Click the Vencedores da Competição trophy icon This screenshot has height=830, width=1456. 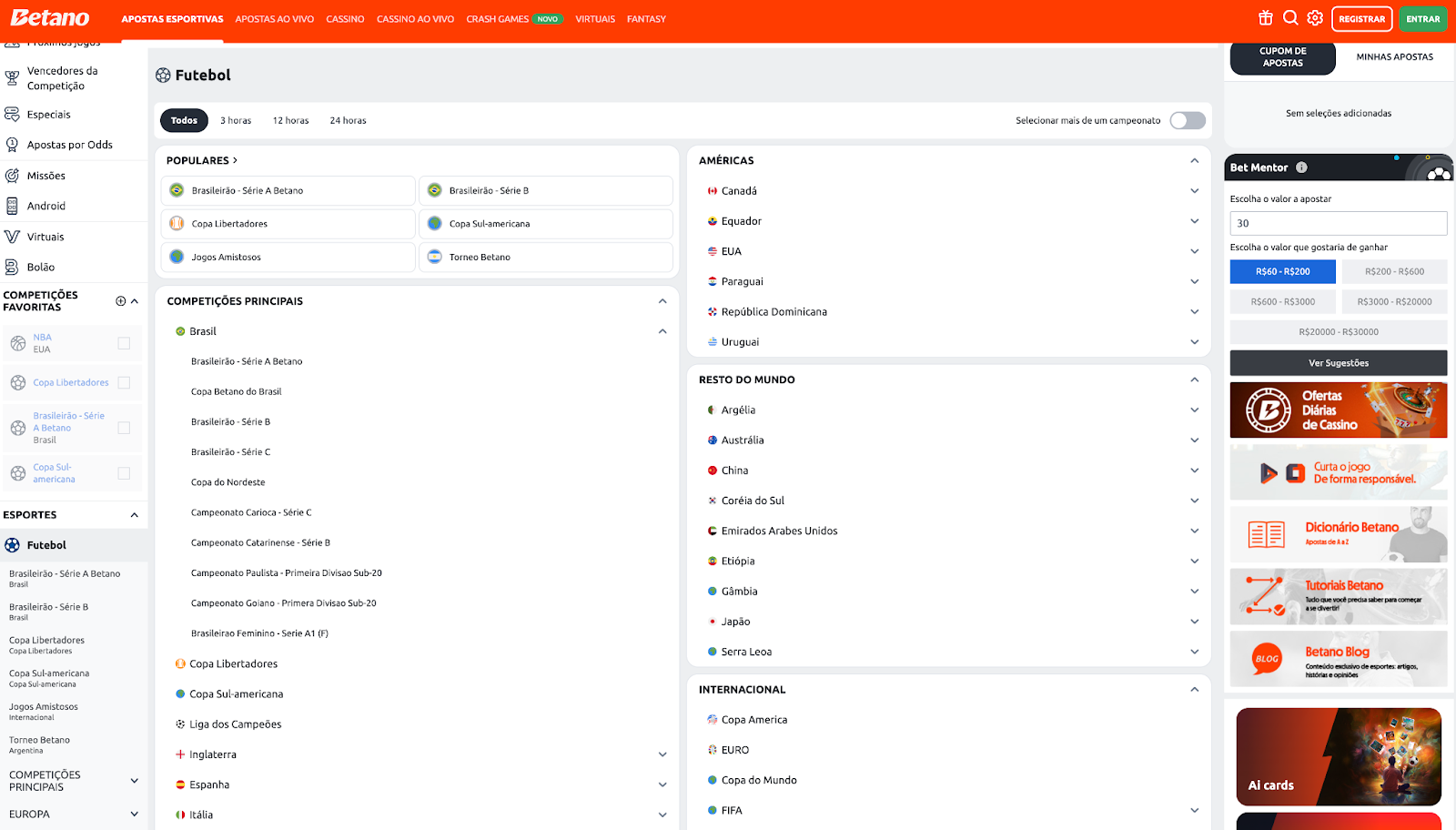(12, 78)
